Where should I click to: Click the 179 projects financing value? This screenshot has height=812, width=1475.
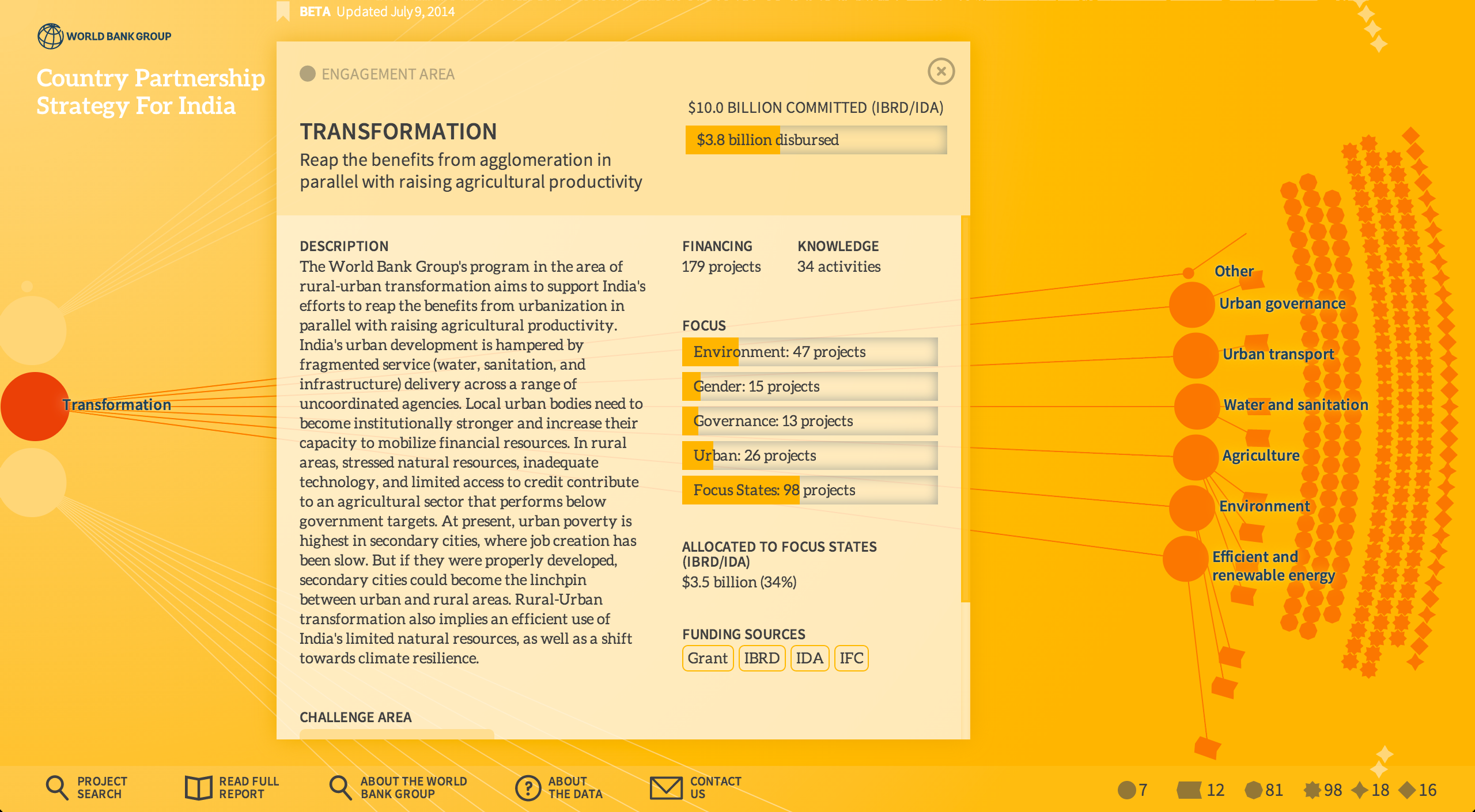[721, 267]
